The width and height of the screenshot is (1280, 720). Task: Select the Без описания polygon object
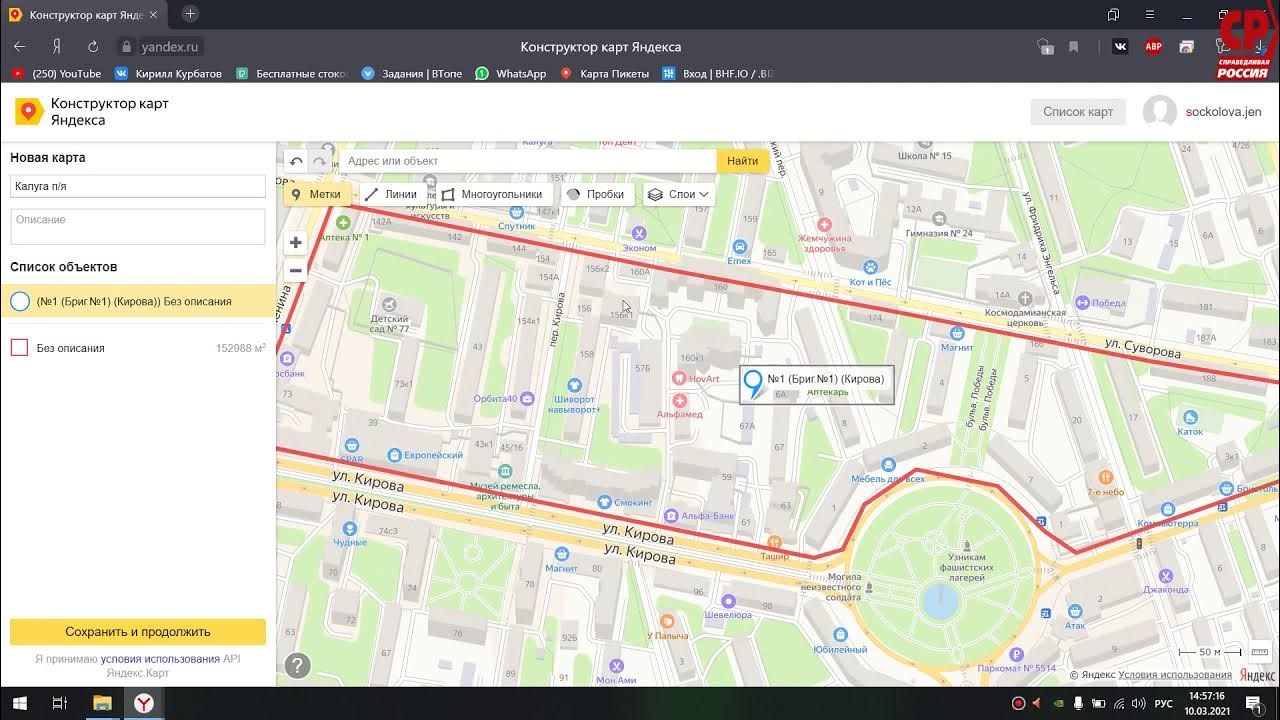[x=138, y=348]
